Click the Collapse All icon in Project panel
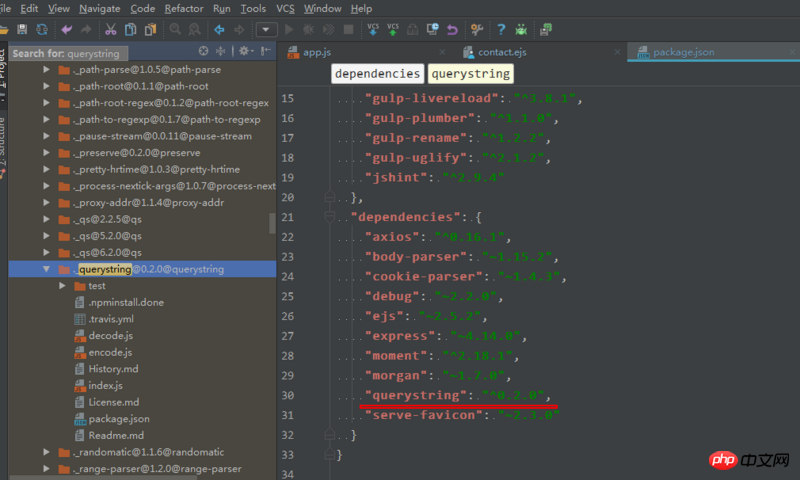800x480 pixels. pos(220,50)
